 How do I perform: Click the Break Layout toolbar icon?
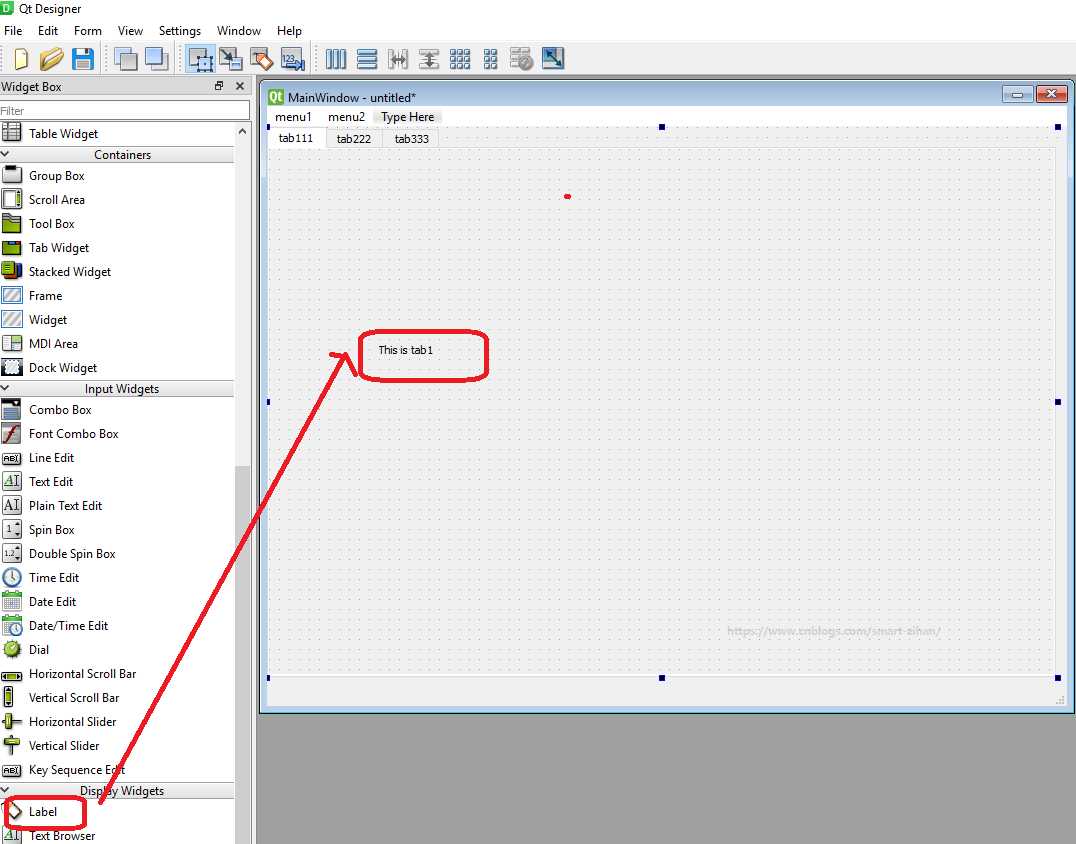(522, 59)
